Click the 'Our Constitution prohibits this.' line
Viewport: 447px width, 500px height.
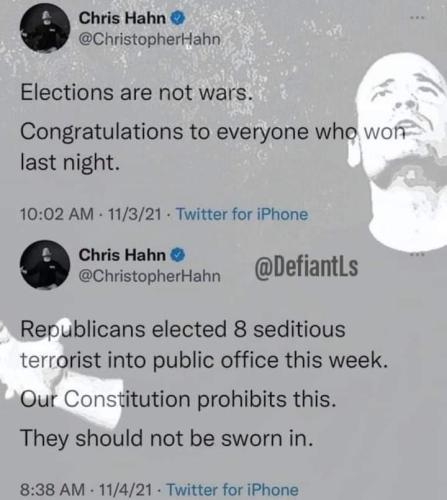click(178, 399)
